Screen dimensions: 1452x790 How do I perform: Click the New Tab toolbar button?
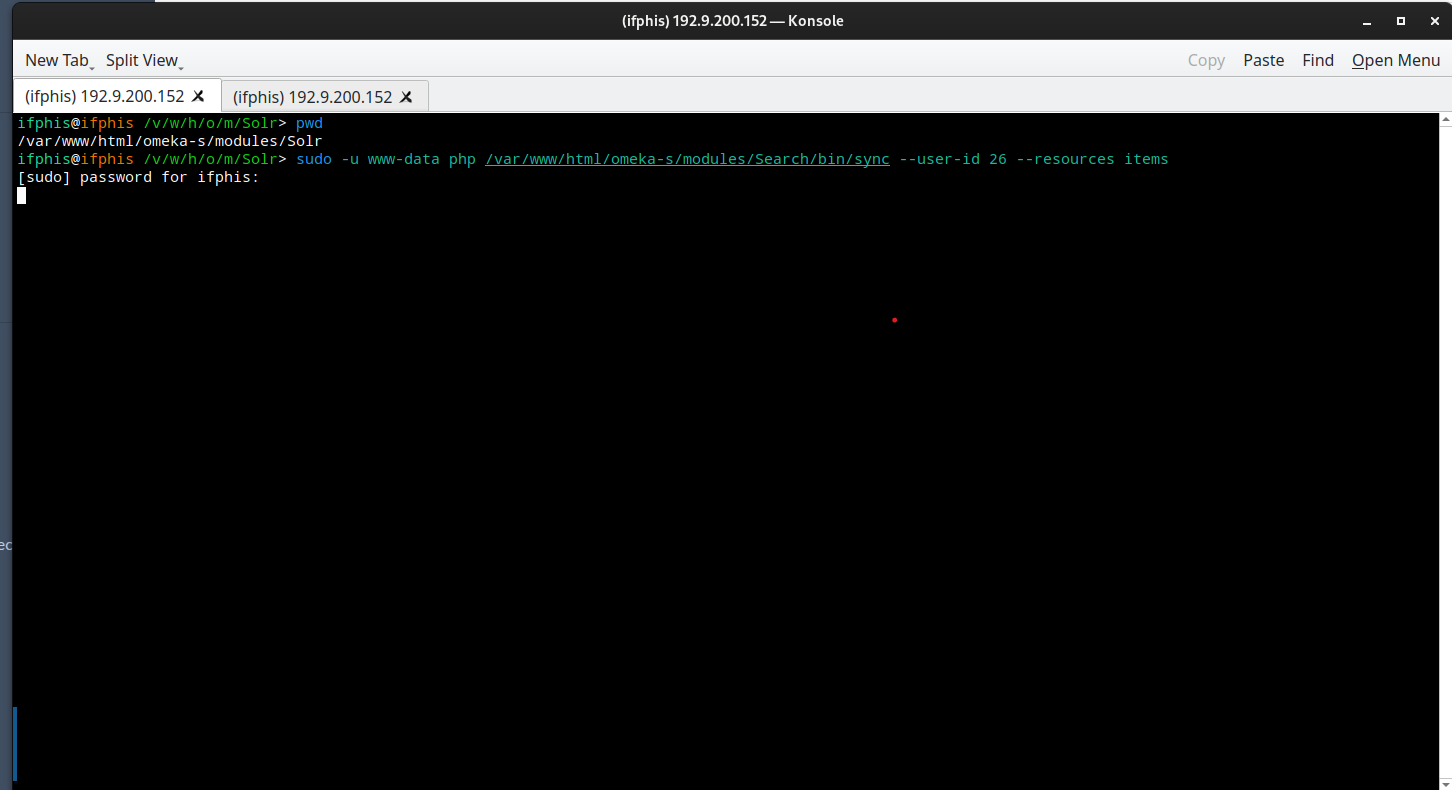(56, 60)
